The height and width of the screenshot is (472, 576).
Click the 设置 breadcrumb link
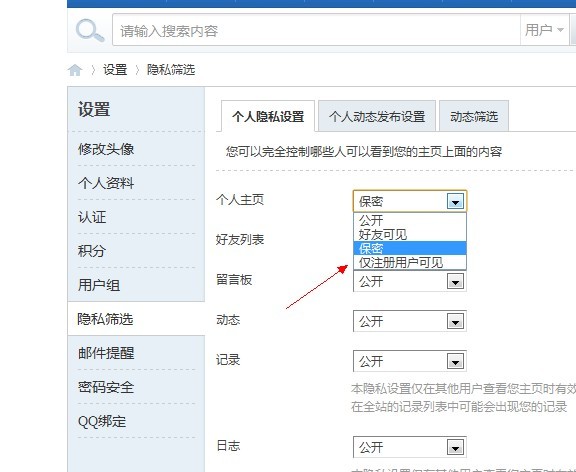pyautogui.click(x=115, y=69)
